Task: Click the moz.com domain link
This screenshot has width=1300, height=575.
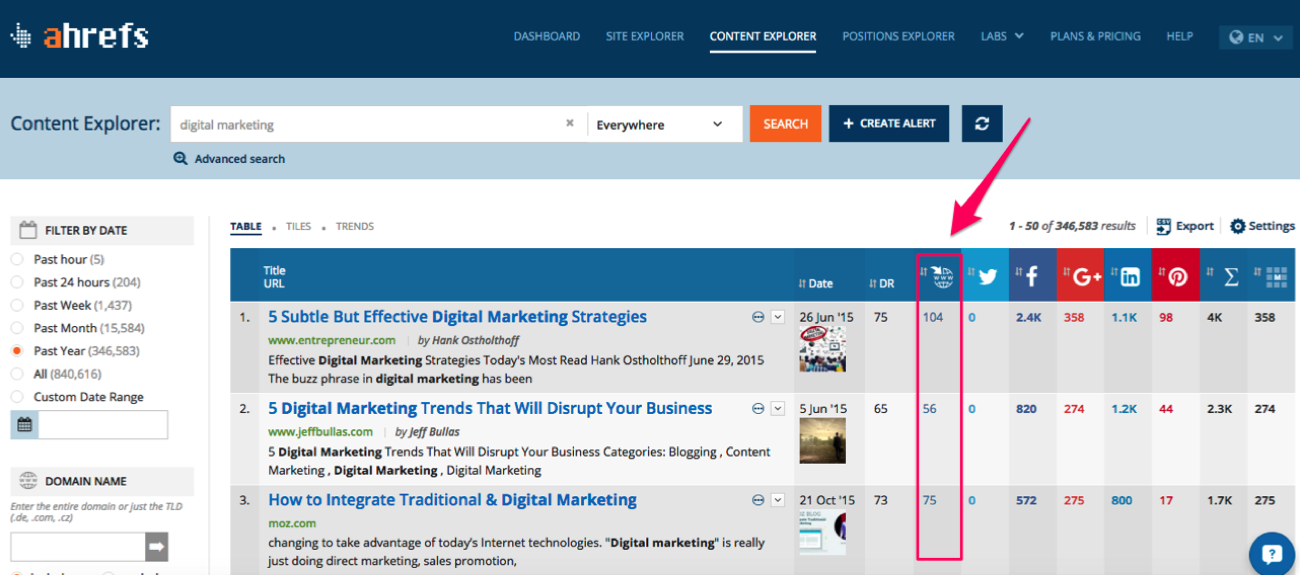Action: 291,523
